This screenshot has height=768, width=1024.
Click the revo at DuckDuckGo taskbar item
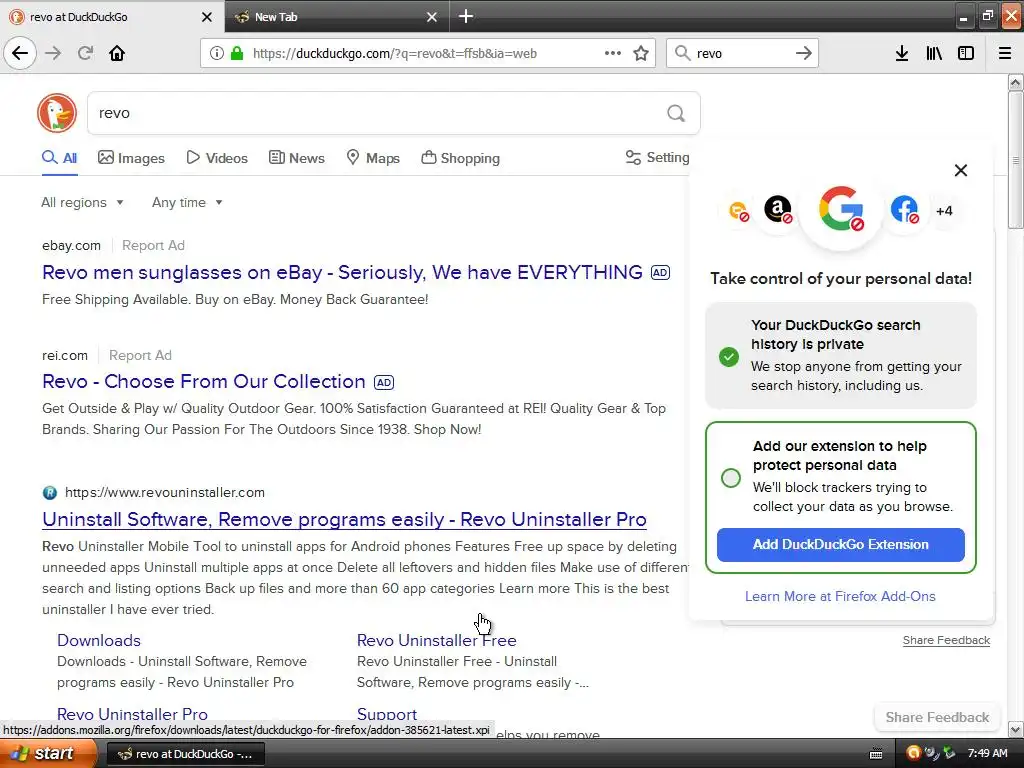[185, 754]
